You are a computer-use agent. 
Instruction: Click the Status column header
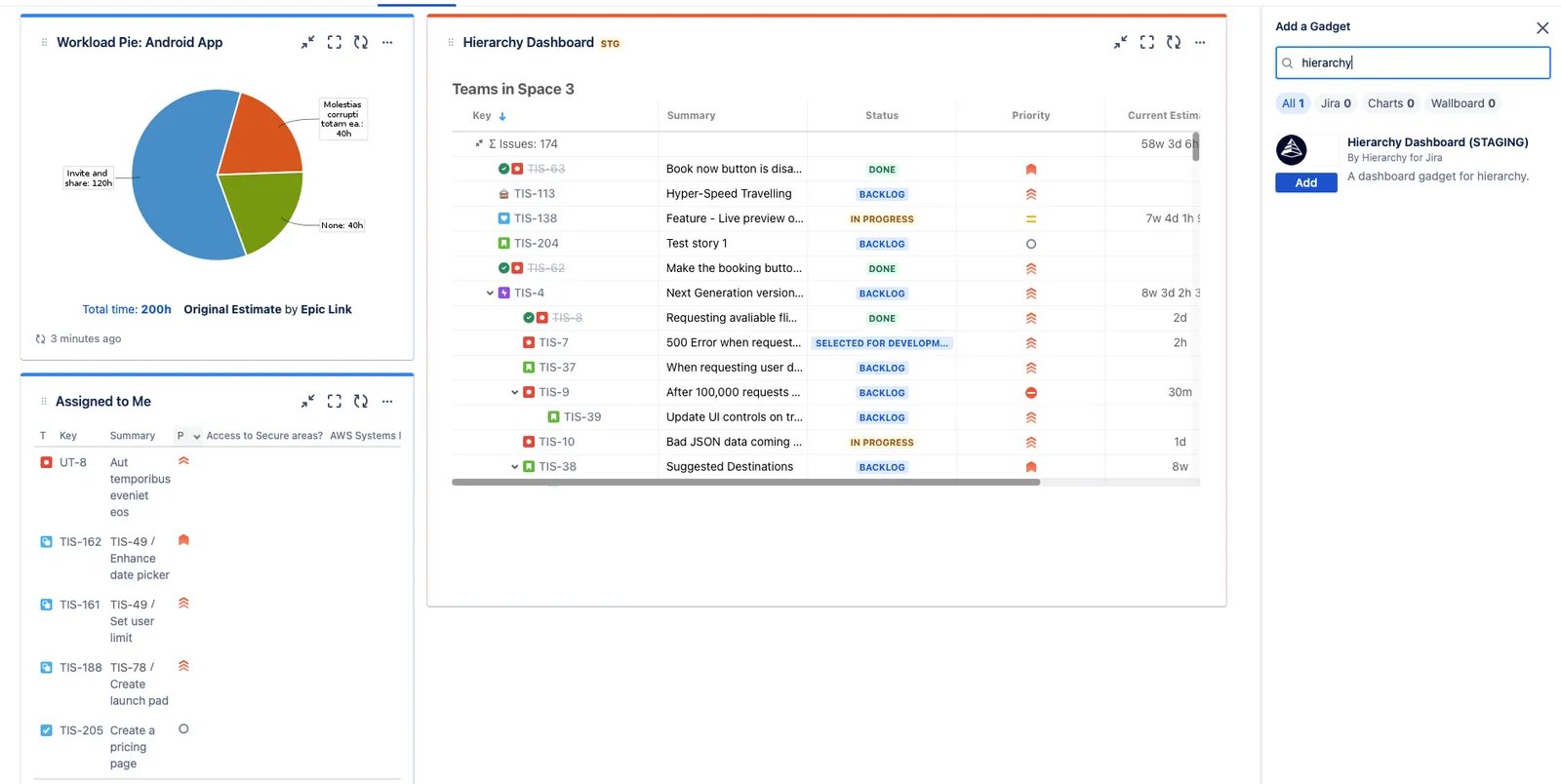(882, 115)
